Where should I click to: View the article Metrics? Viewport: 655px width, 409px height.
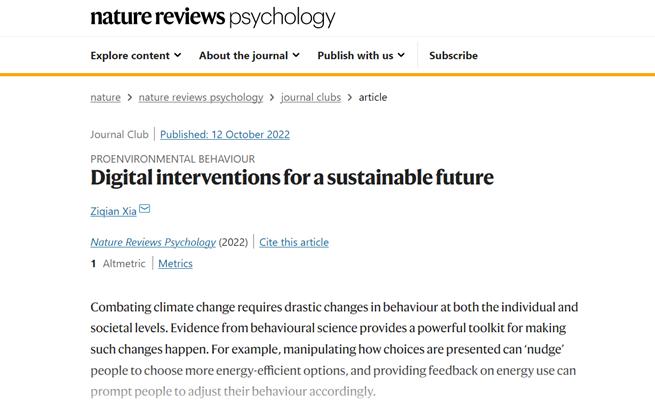(x=175, y=264)
